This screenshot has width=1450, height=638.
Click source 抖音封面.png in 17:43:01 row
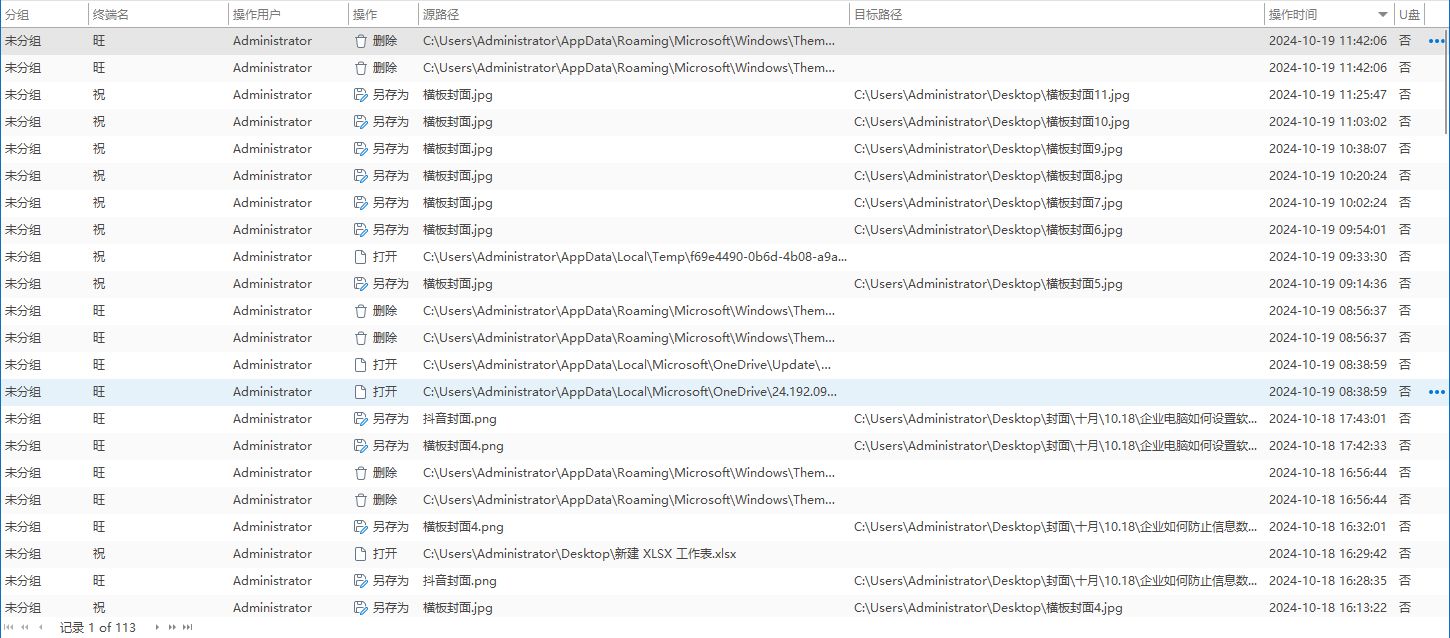(460, 419)
